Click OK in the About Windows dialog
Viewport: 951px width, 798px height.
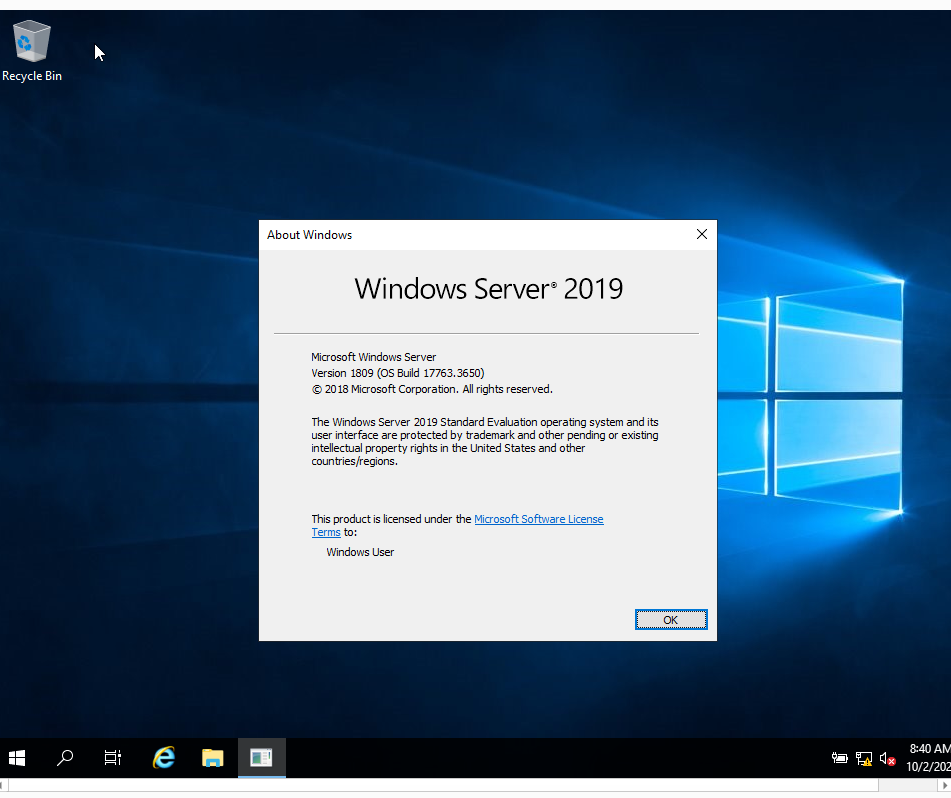(x=671, y=620)
